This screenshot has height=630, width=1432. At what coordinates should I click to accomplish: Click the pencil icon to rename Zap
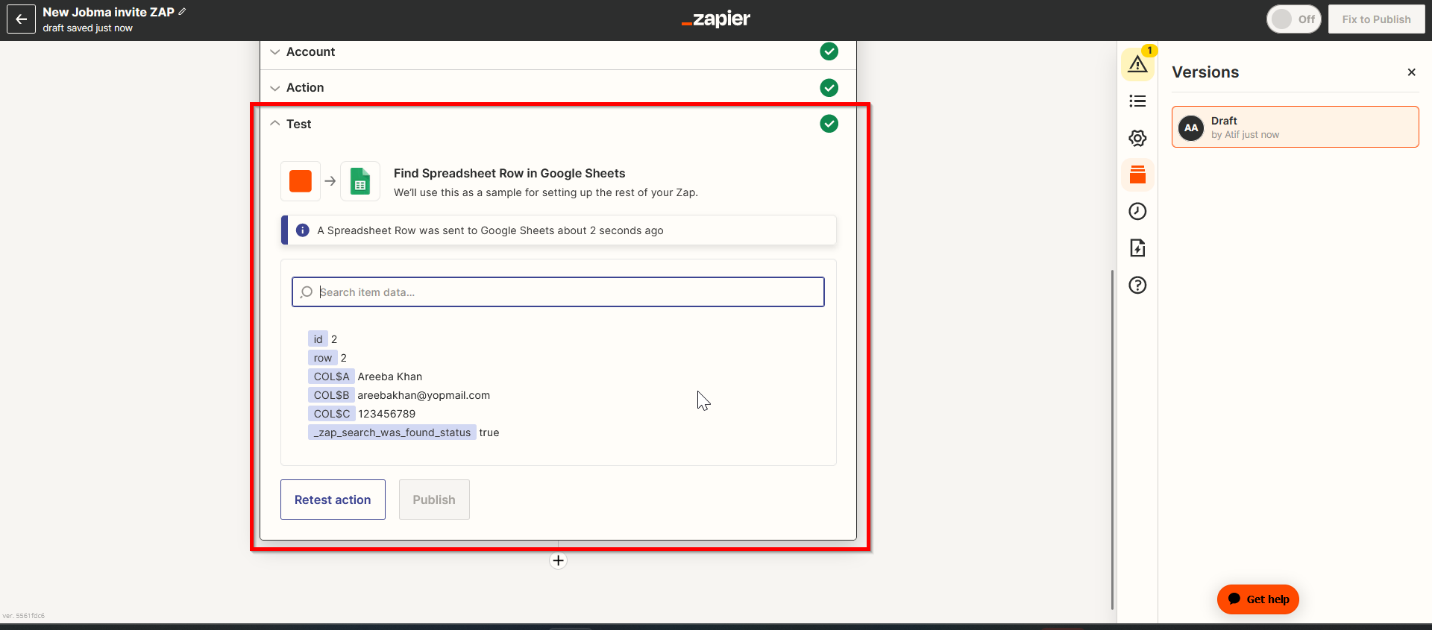[182, 11]
